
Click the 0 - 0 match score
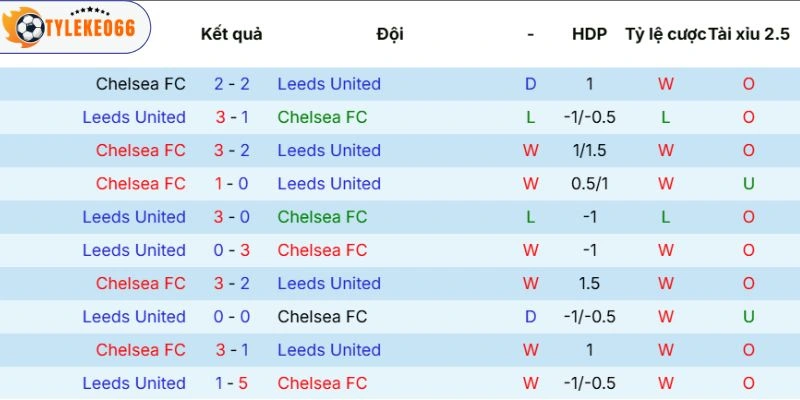coord(232,317)
